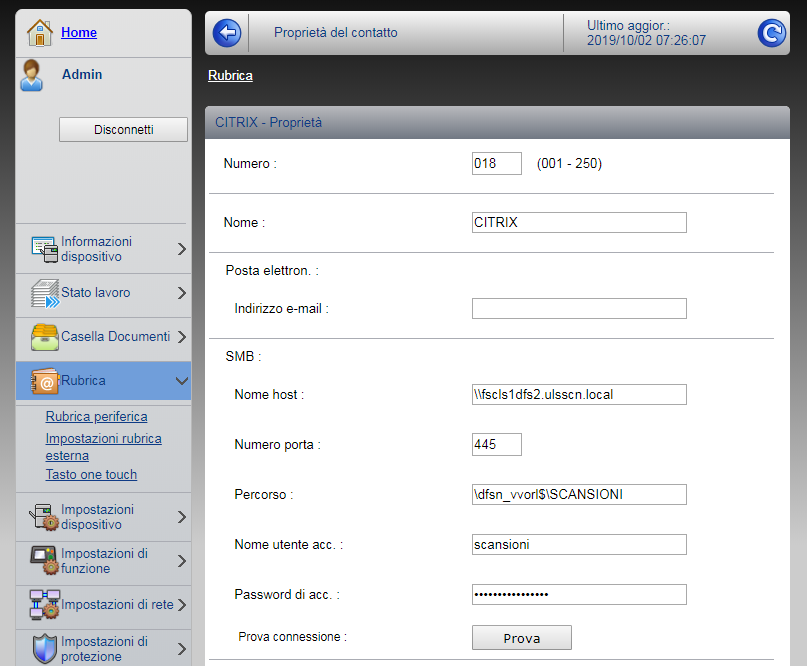Expand the Stato lavoro chevron
Viewport: 807px width, 666px height.
pos(182,293)
